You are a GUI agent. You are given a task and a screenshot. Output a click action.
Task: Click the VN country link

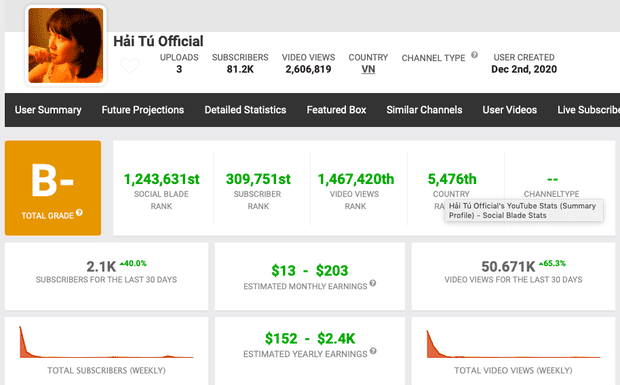tap(368, 69)
